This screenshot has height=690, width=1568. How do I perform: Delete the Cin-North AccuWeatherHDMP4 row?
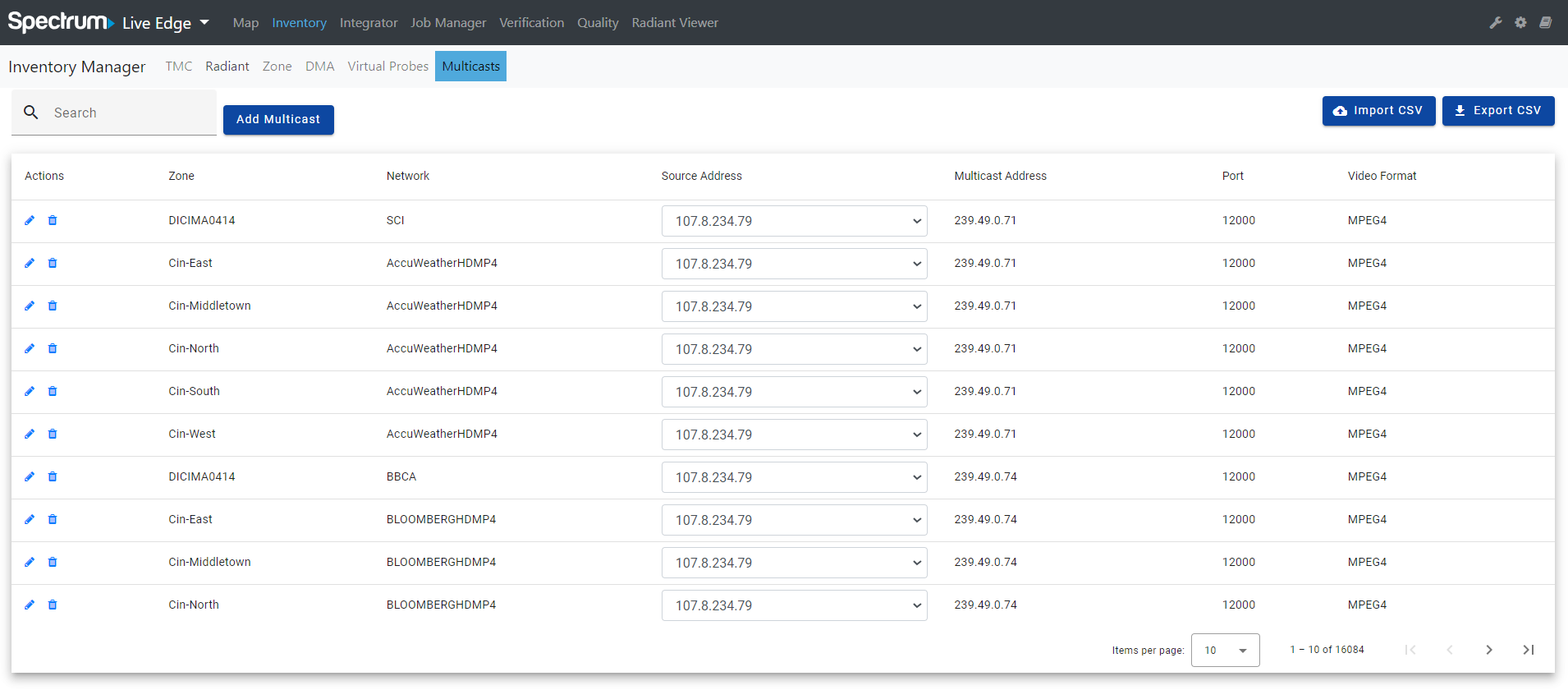[53, 348]
